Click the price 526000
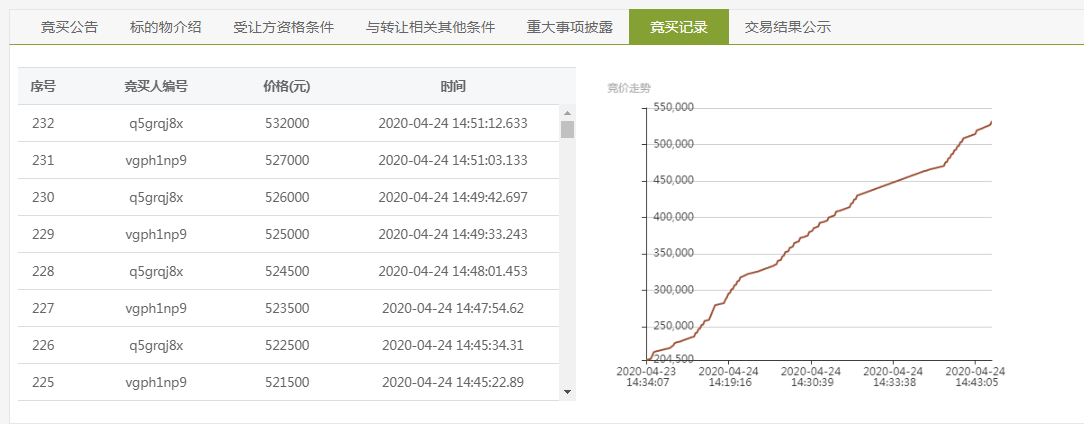The image size is (1084, 424). (x=287, y=198)
